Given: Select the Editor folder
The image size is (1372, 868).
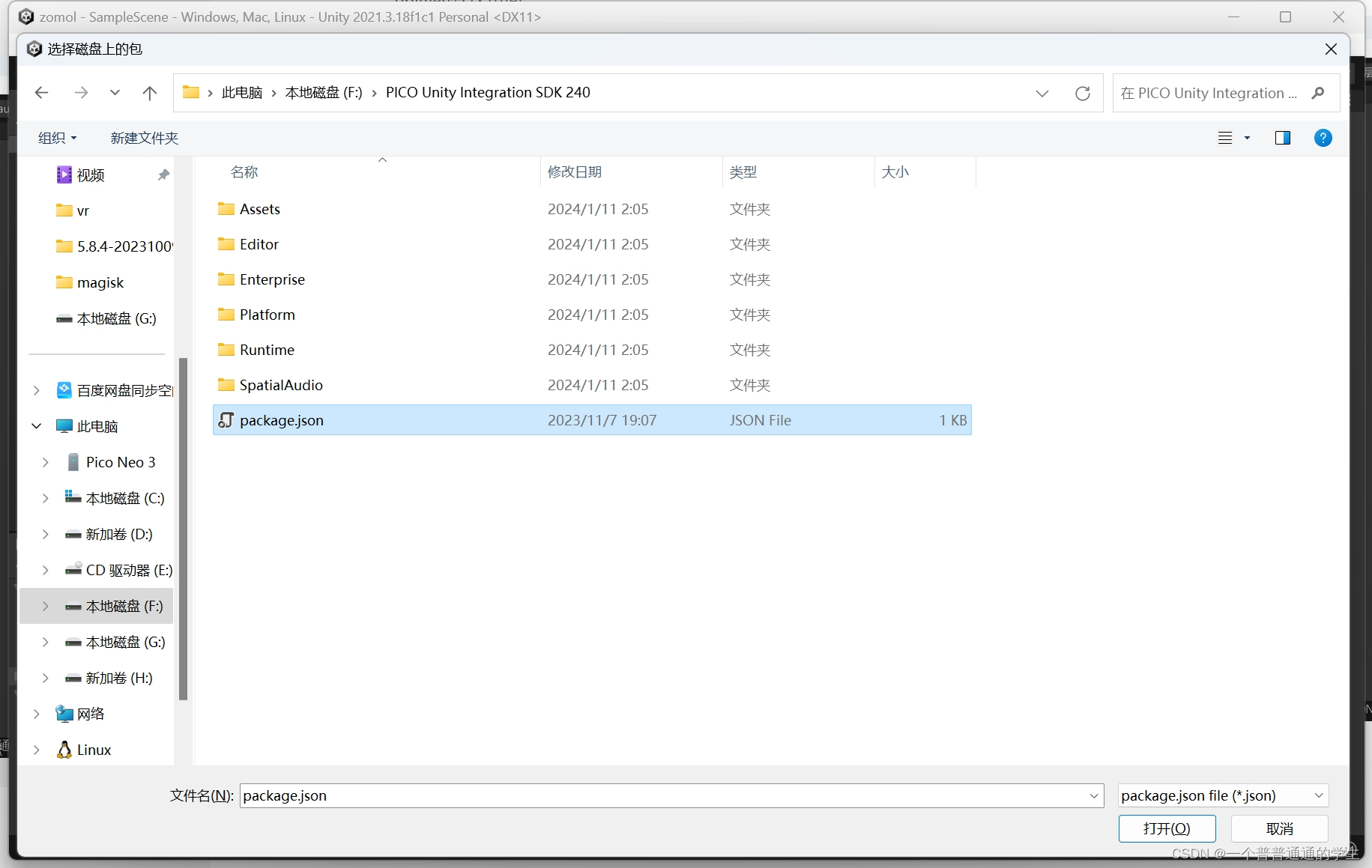Looking at the screenshot, I should click(592, 244).
